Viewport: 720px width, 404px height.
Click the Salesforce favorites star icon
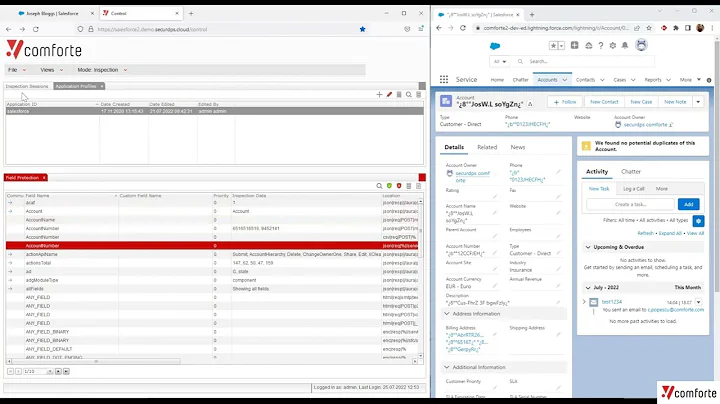click(553, 45)
